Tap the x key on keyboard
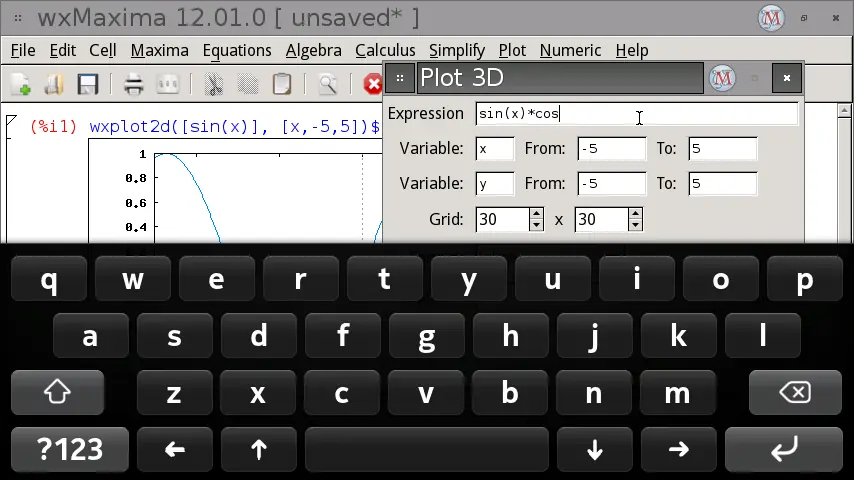 click(258, 392)
